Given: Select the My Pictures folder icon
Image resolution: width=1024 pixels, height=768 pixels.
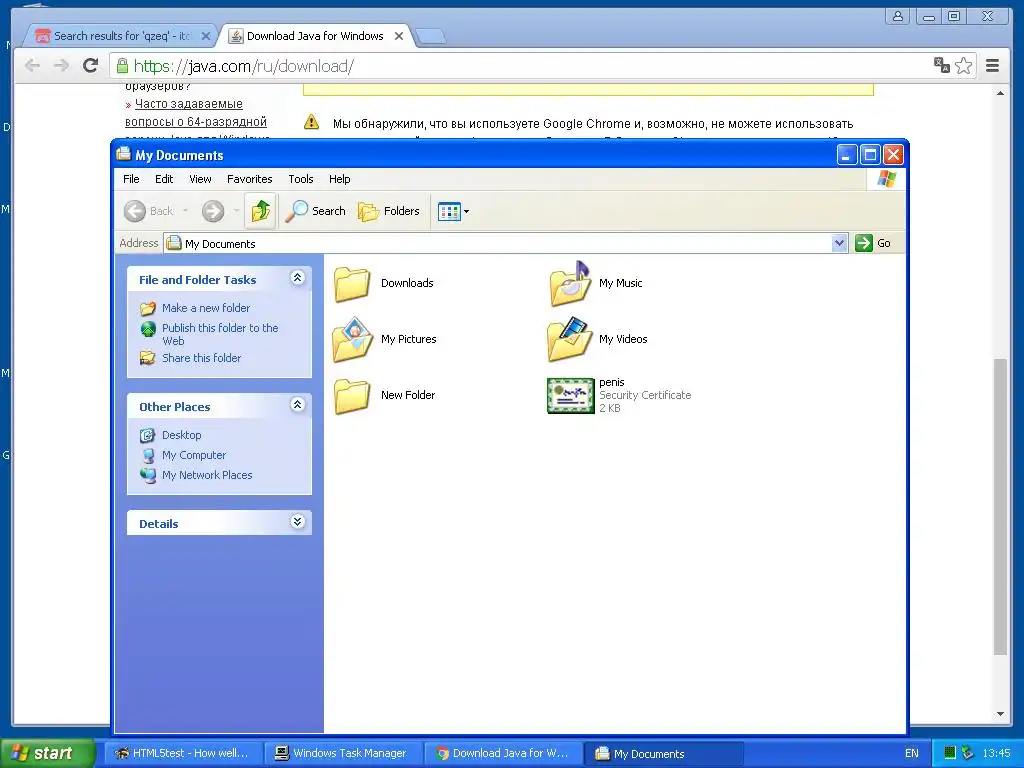Looking at the screenshot, I should coord(353,340).
